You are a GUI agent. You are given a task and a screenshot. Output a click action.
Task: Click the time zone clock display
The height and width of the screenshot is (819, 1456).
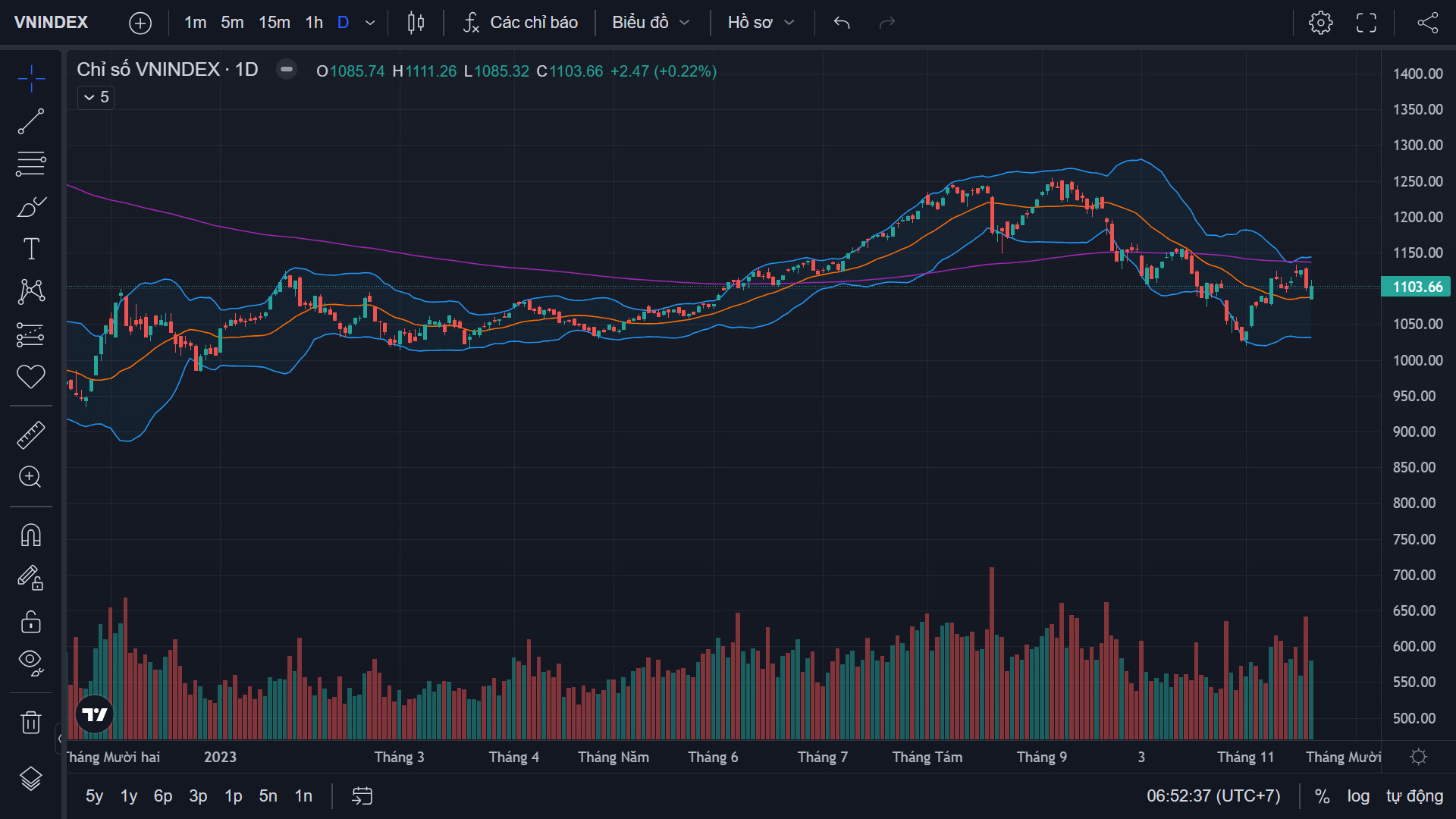point(1213,796)
